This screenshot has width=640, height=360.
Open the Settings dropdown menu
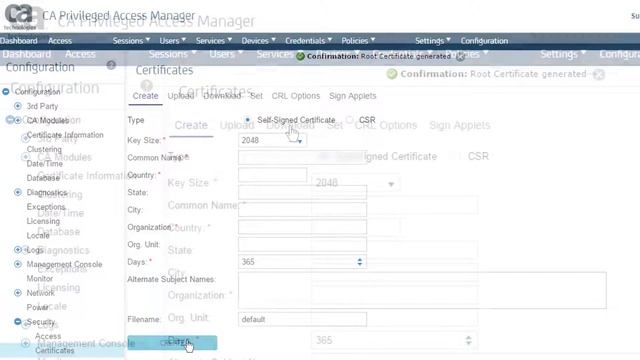tap(433, 41)
